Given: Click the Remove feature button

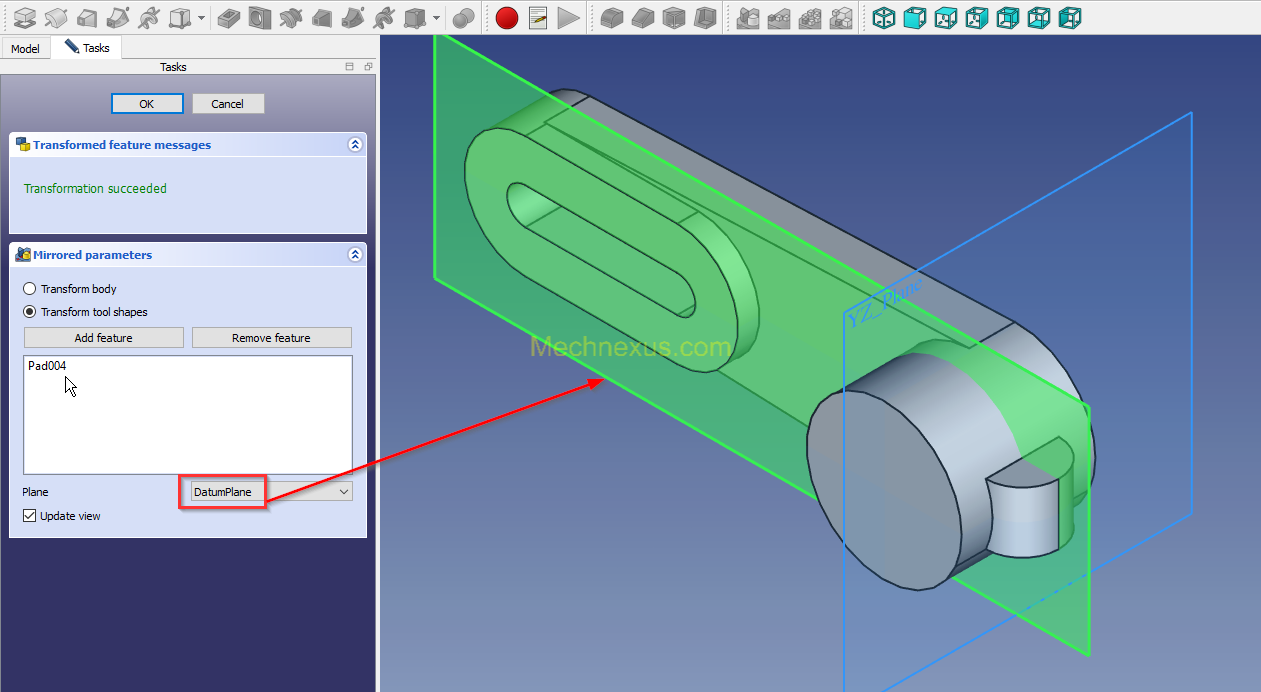Looking at the screenshot, I should (272, 338).
